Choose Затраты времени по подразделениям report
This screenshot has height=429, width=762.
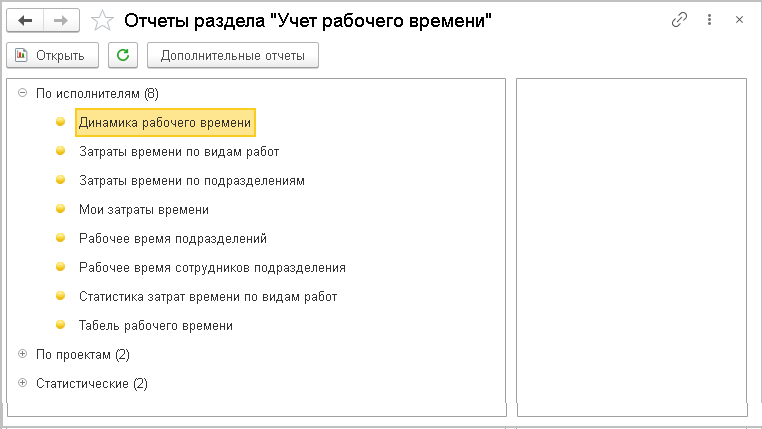[x=191, y=181]
